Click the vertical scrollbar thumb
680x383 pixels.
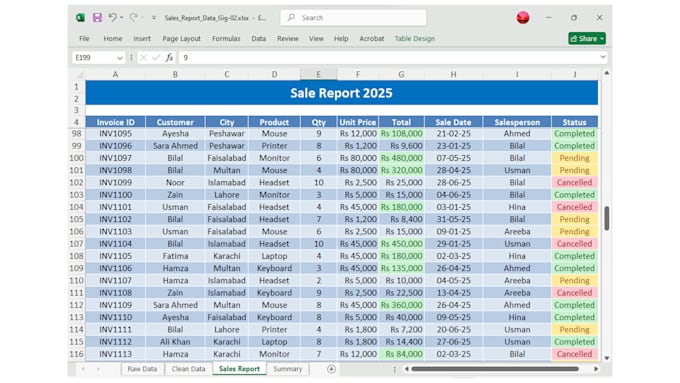607,218
